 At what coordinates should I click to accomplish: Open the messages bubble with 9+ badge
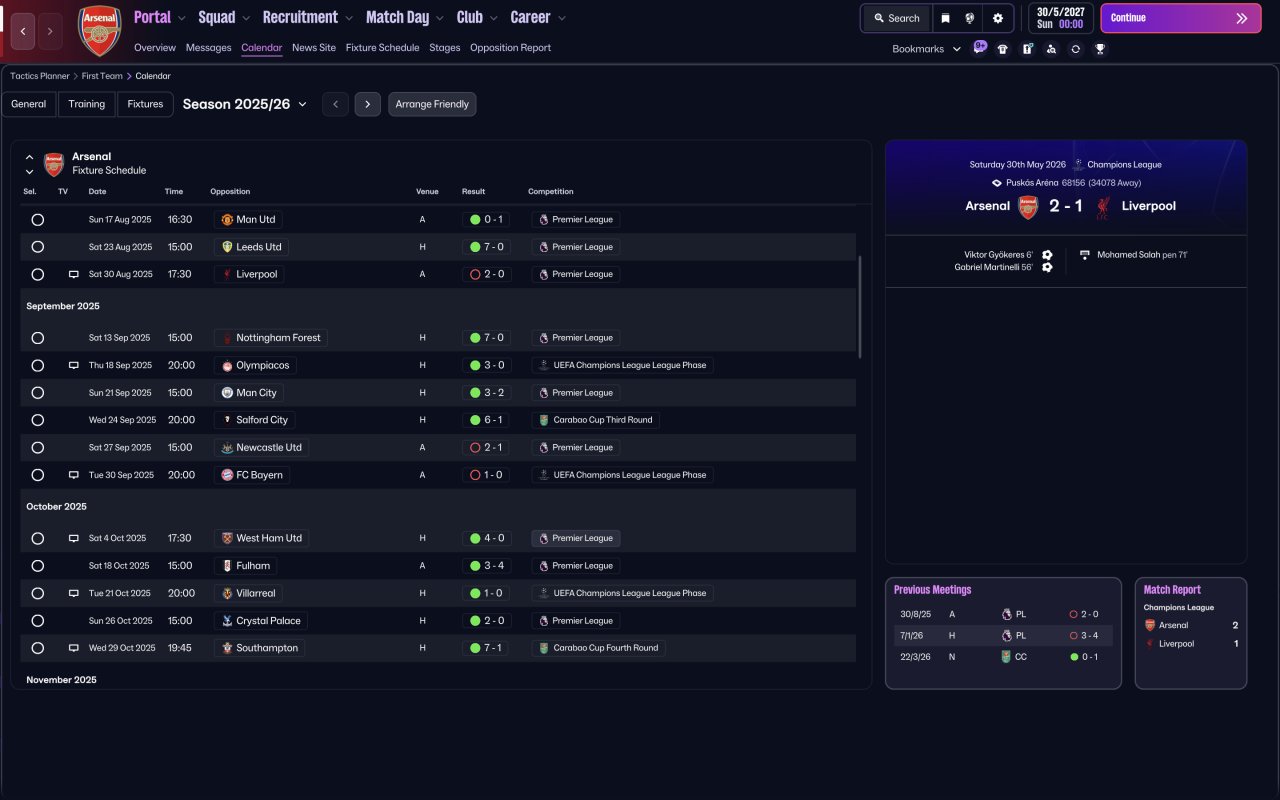tap(979, 47)
